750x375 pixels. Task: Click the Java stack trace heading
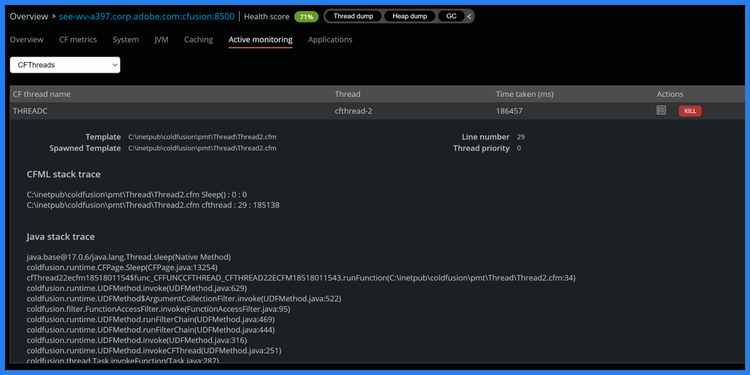[61, 237]
